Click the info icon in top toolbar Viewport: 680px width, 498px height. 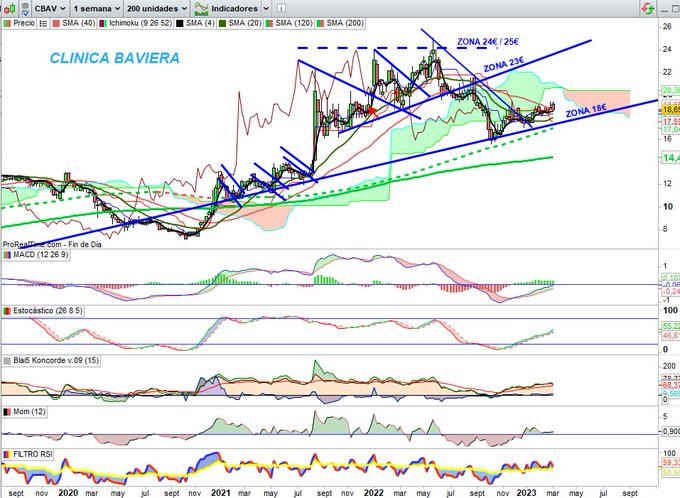(281, 8)
